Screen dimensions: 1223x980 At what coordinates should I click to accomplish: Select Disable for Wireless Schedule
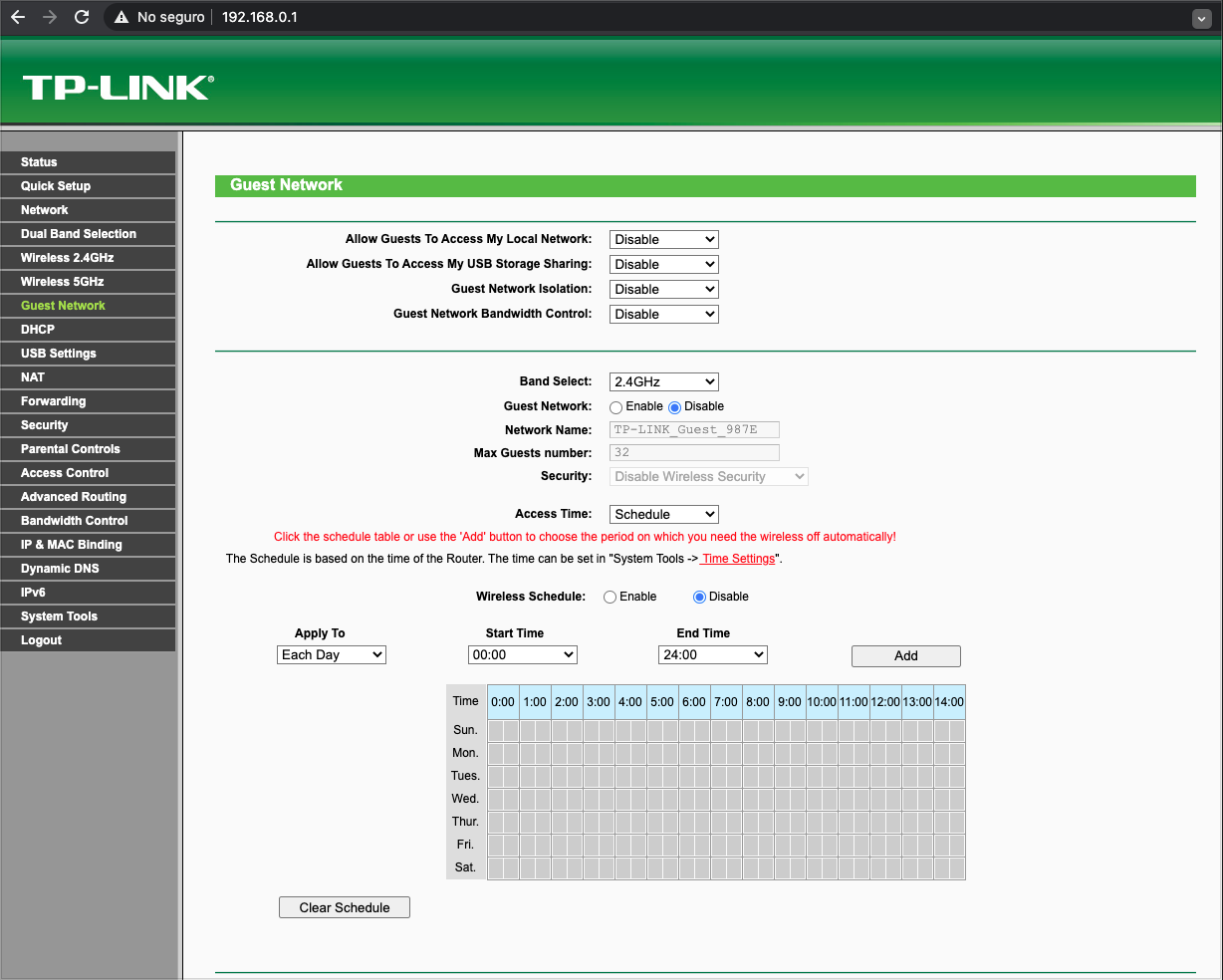699,598
